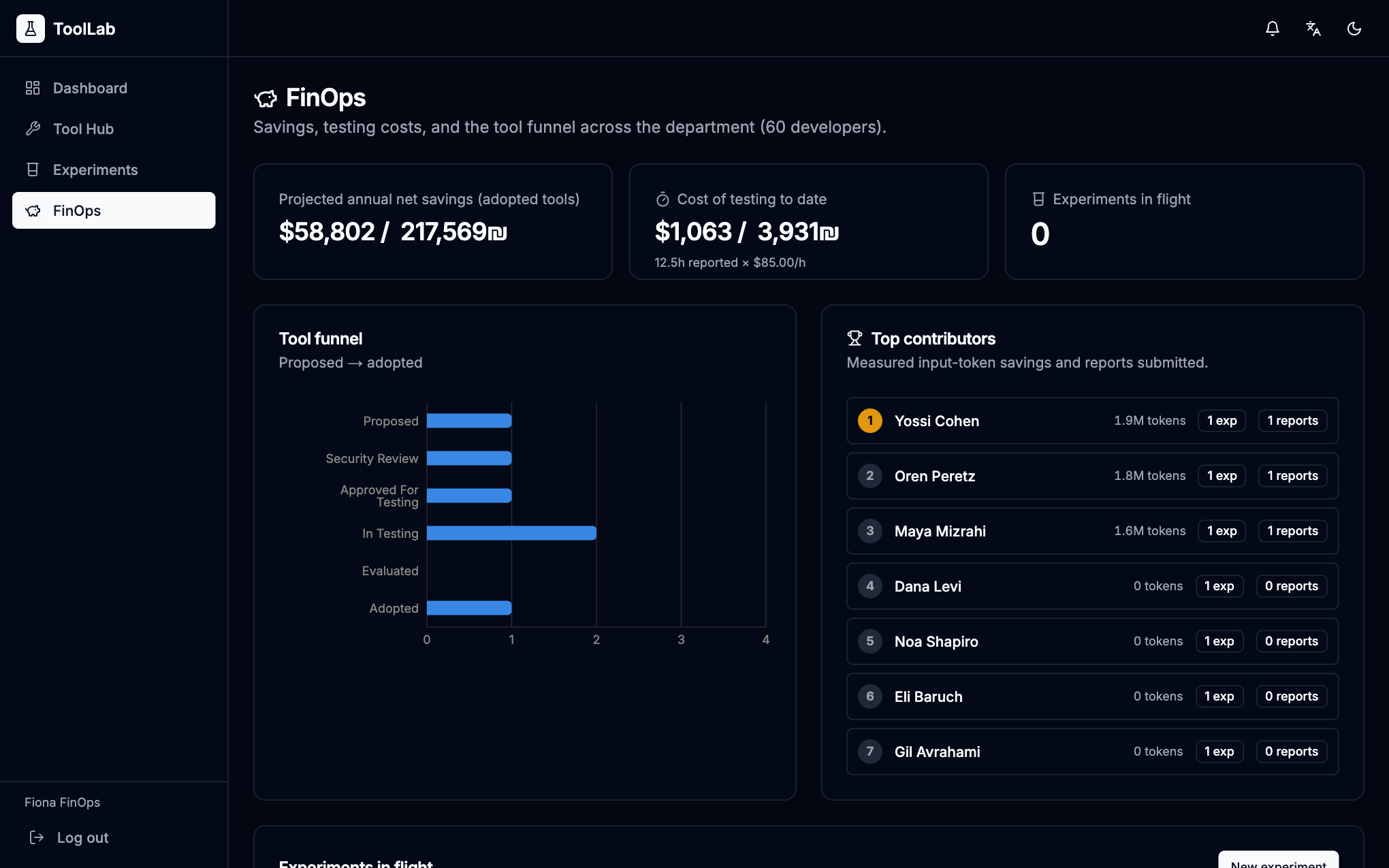
Task: Click the 12.5h reported × $85.00/h note
Action: tap(730, 263)
